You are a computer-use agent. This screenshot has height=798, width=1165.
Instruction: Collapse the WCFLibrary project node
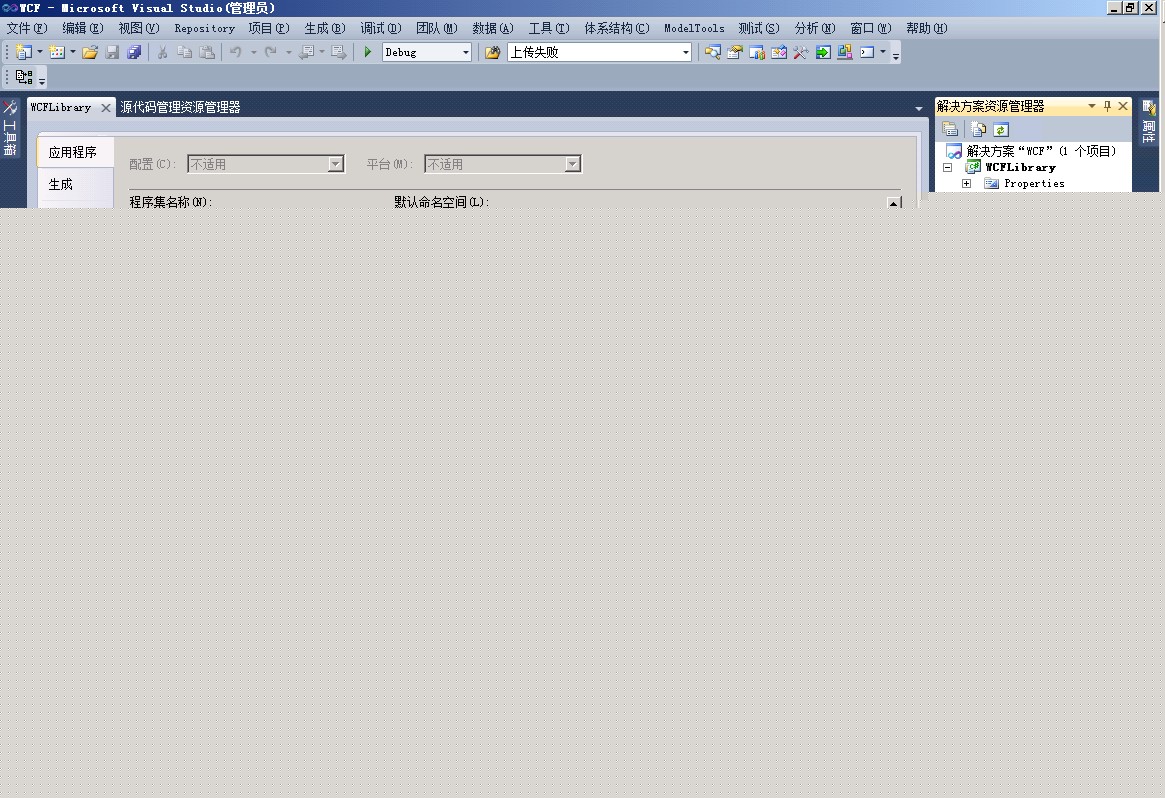pyautogui.click(x=947, y=167)
